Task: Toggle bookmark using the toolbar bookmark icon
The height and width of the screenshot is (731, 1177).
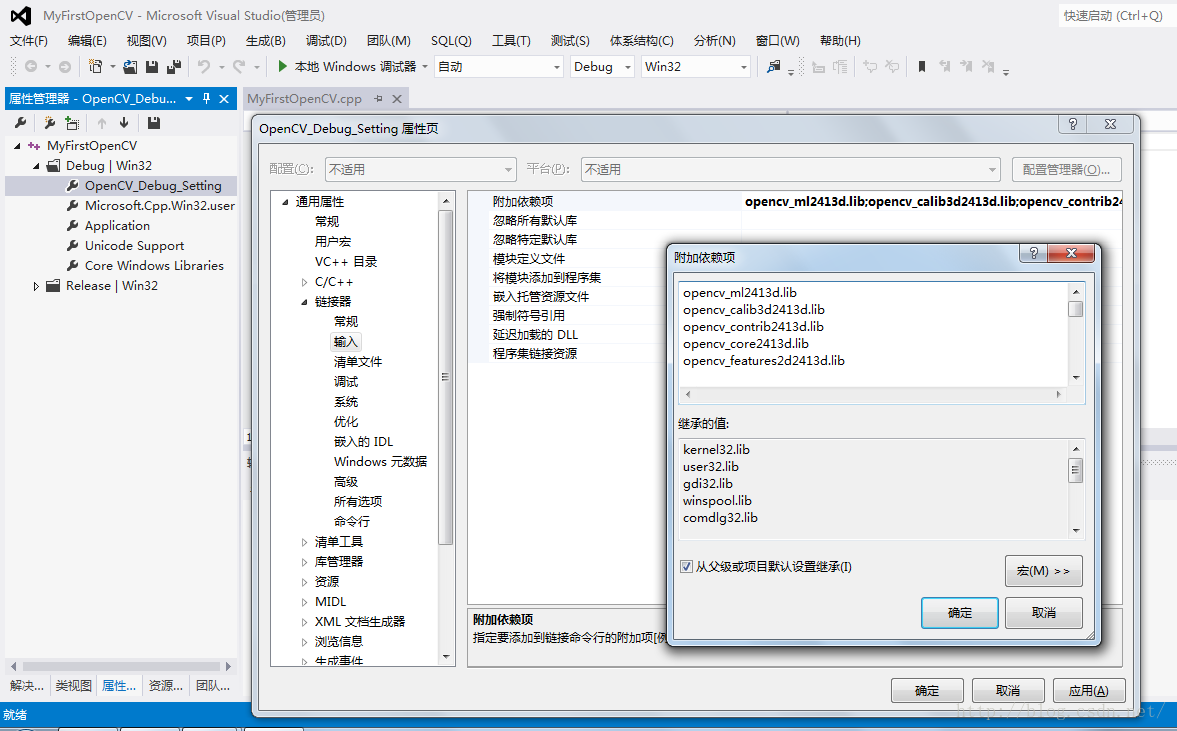Action: coord(922,67)
